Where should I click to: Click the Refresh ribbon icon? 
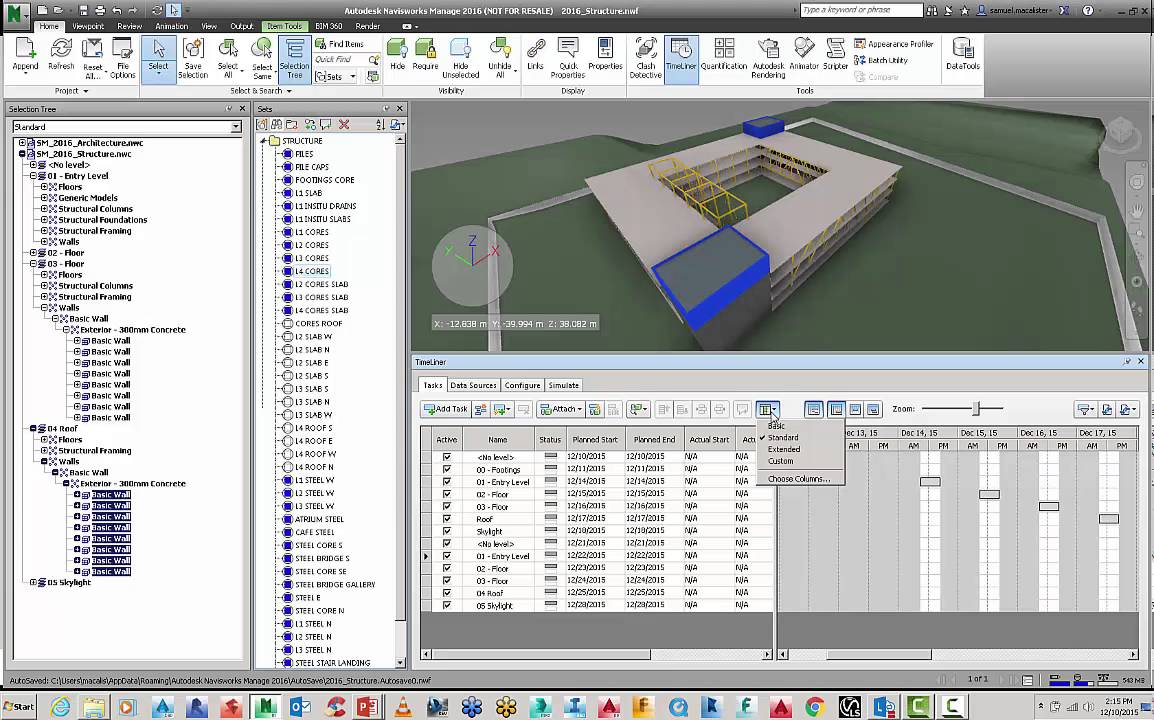coord(61,55)
